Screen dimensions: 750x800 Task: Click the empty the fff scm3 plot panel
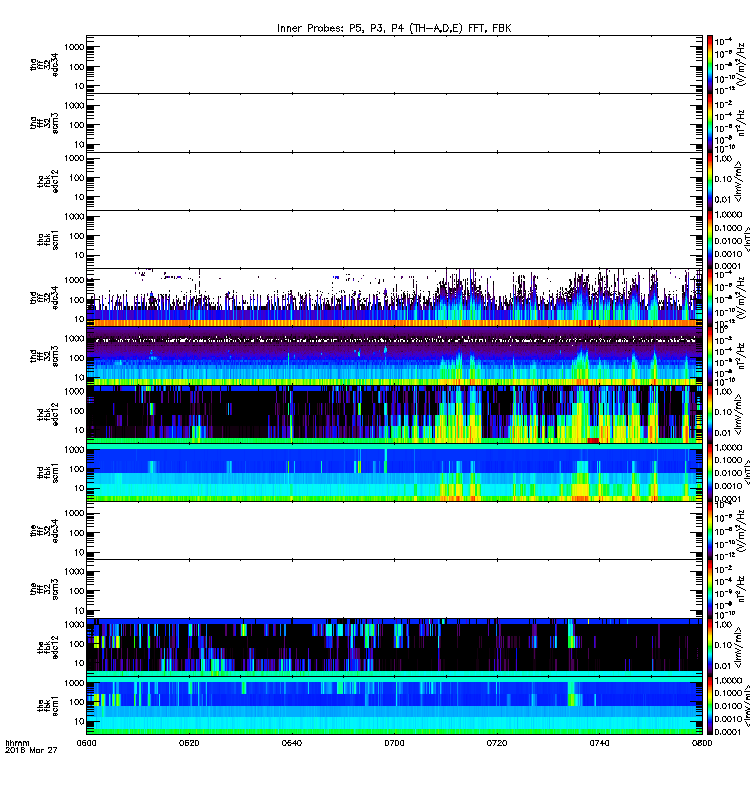point(394,589)
